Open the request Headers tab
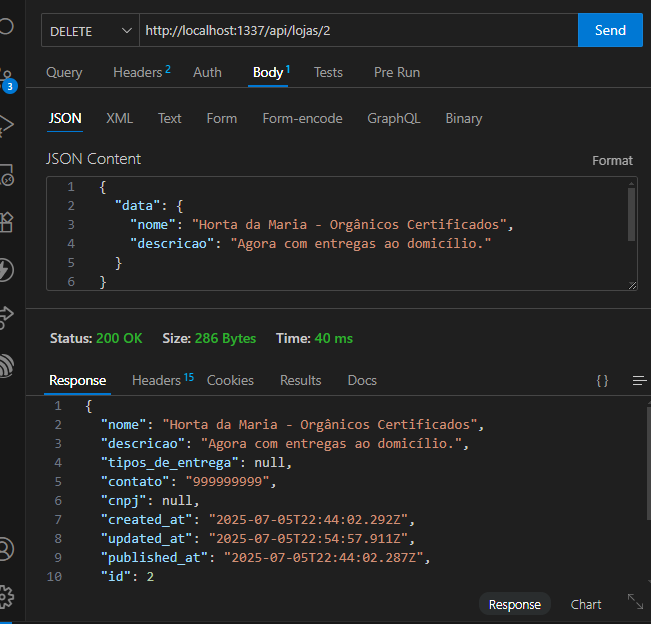651x624 pixels. coord(142,73)
